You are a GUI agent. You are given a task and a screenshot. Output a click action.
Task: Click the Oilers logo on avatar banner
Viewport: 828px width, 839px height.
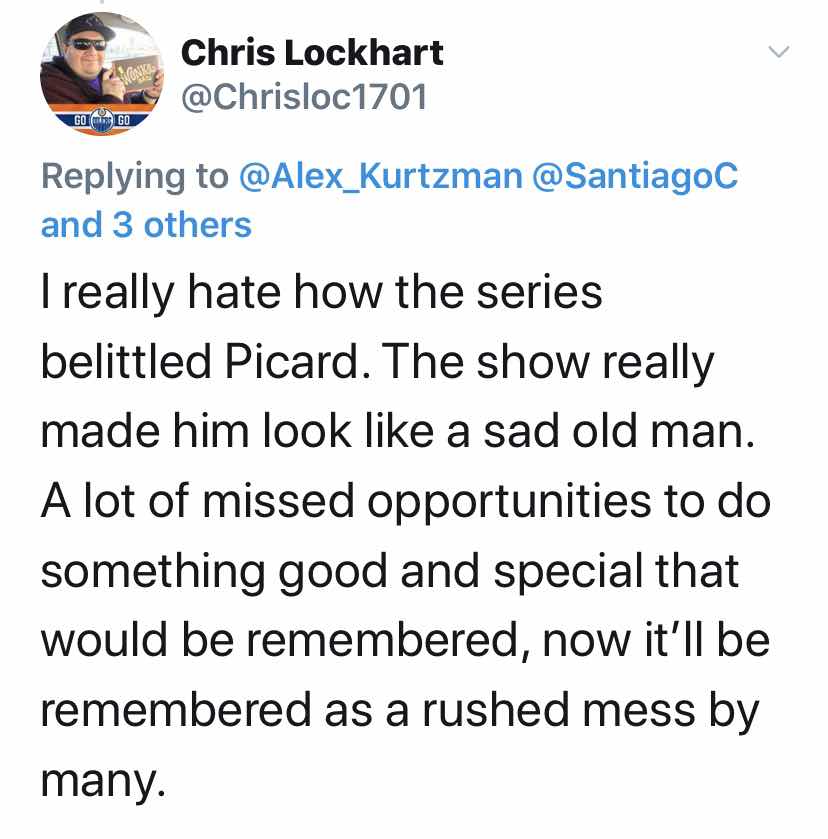point(102,118)
